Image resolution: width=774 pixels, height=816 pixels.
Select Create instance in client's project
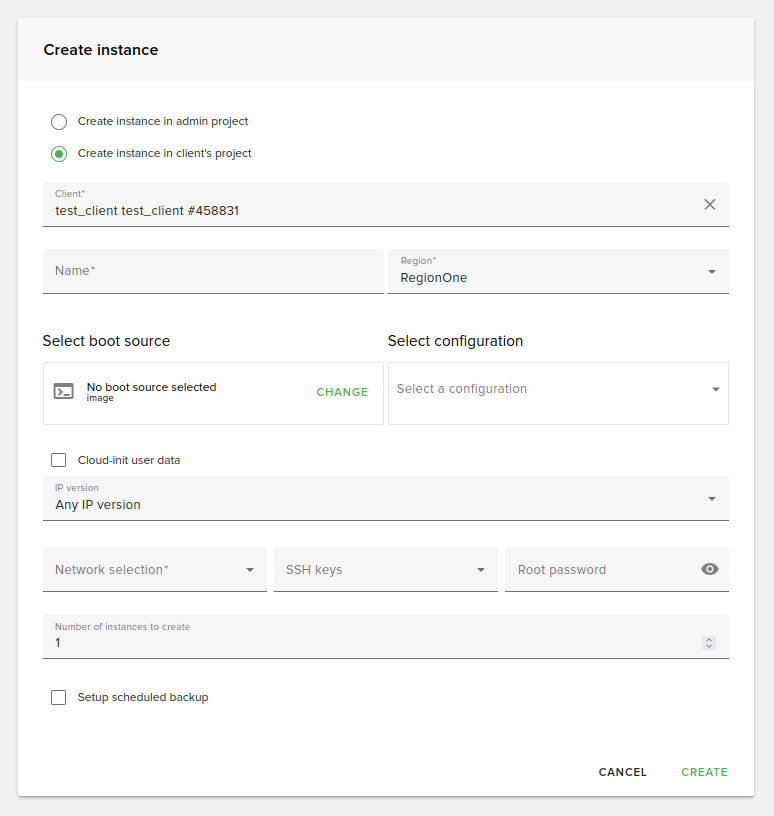[x=59, y=154]
